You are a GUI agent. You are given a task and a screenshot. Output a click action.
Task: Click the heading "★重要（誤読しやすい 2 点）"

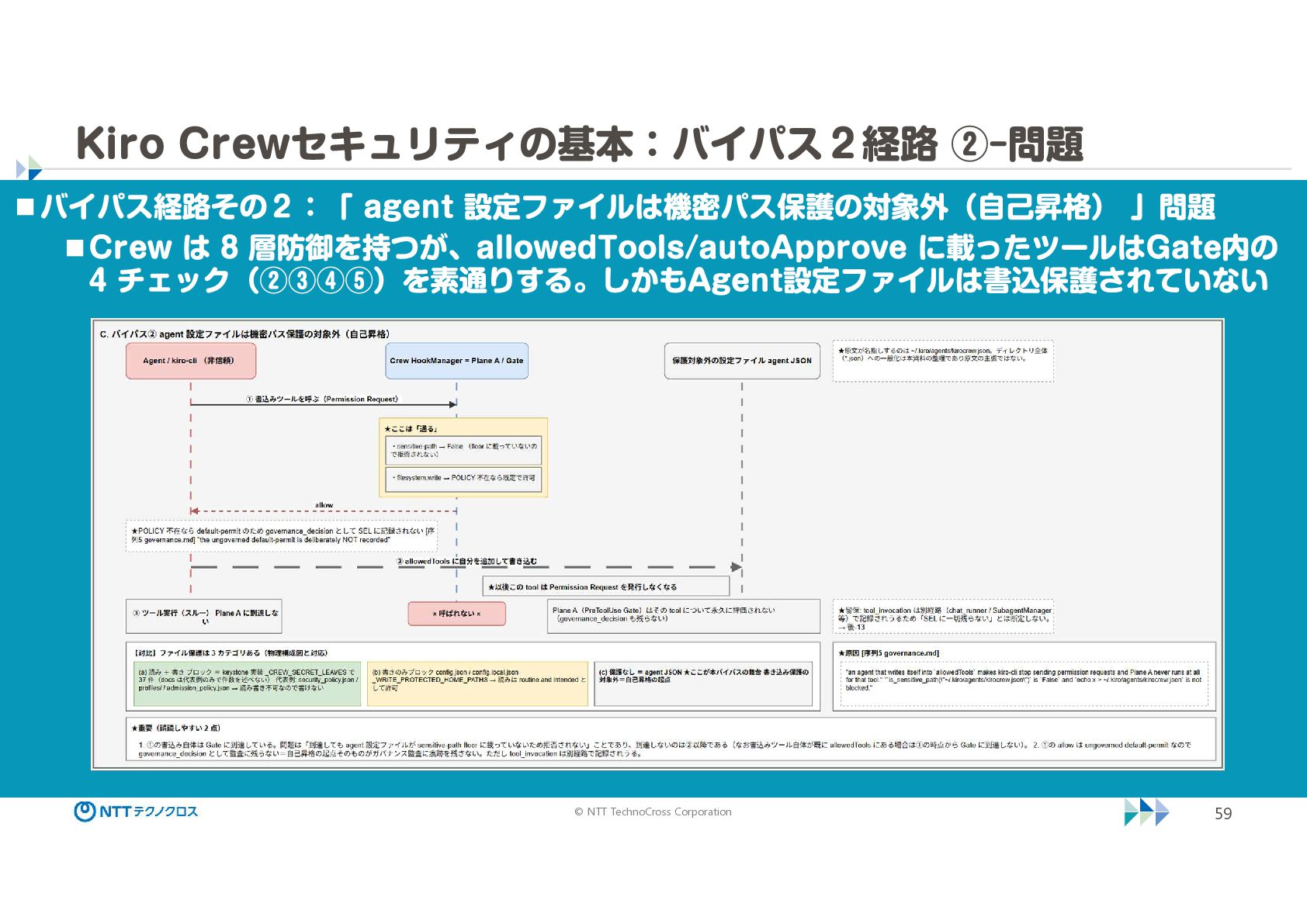click(176, 728)
